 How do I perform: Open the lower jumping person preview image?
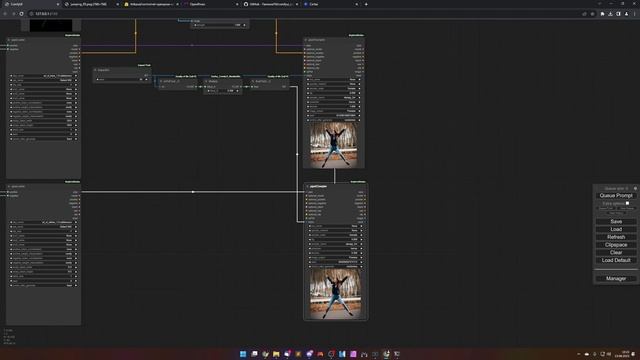(335, 293)
